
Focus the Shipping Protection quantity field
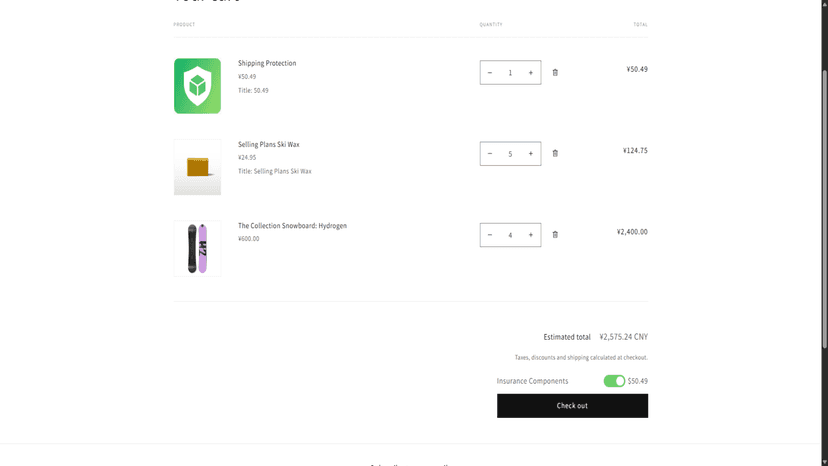click(x=510, y=72)
